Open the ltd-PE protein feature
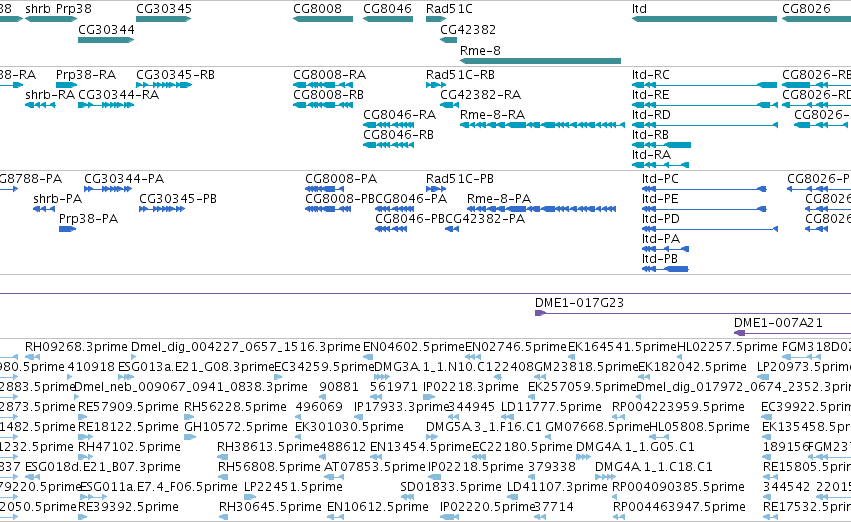The height and width of the screenshot is (522, 851). coord(704,209)
